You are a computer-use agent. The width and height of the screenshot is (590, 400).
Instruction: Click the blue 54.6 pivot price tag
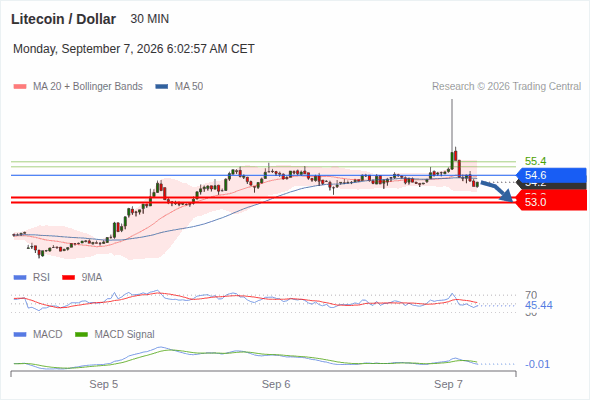tap(551, 175)
